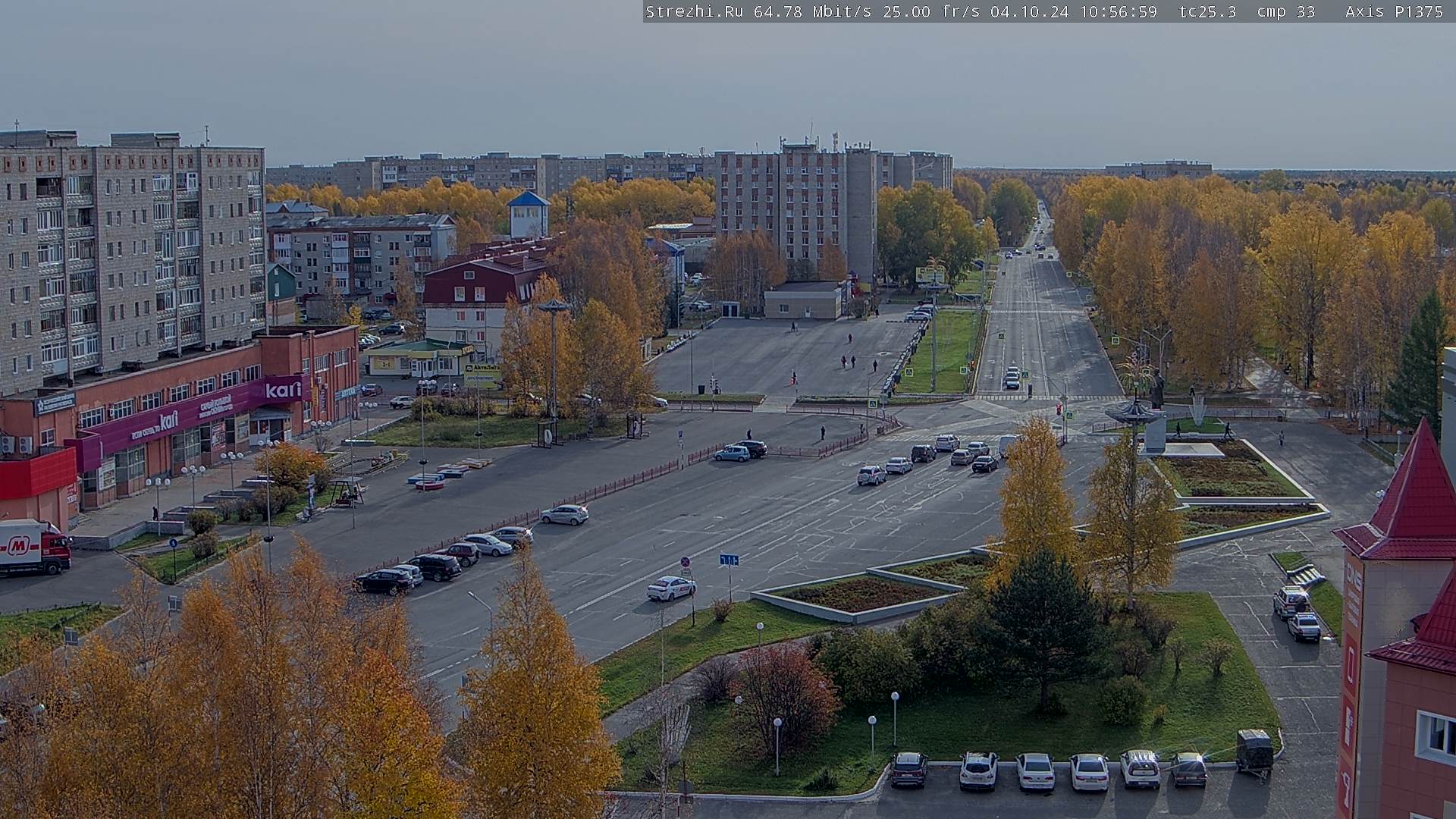Click the cmp 33 overlay value

(x=1286, y=11)
